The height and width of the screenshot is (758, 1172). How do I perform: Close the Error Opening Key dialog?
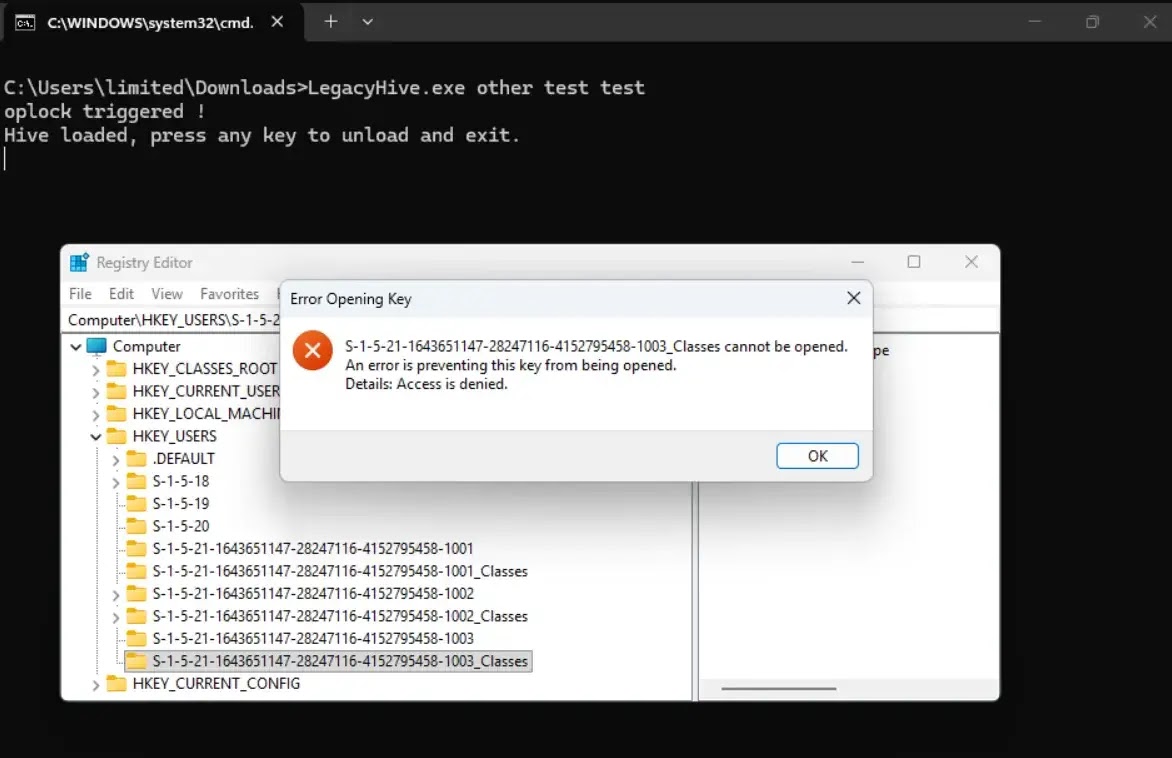[854, 298]
